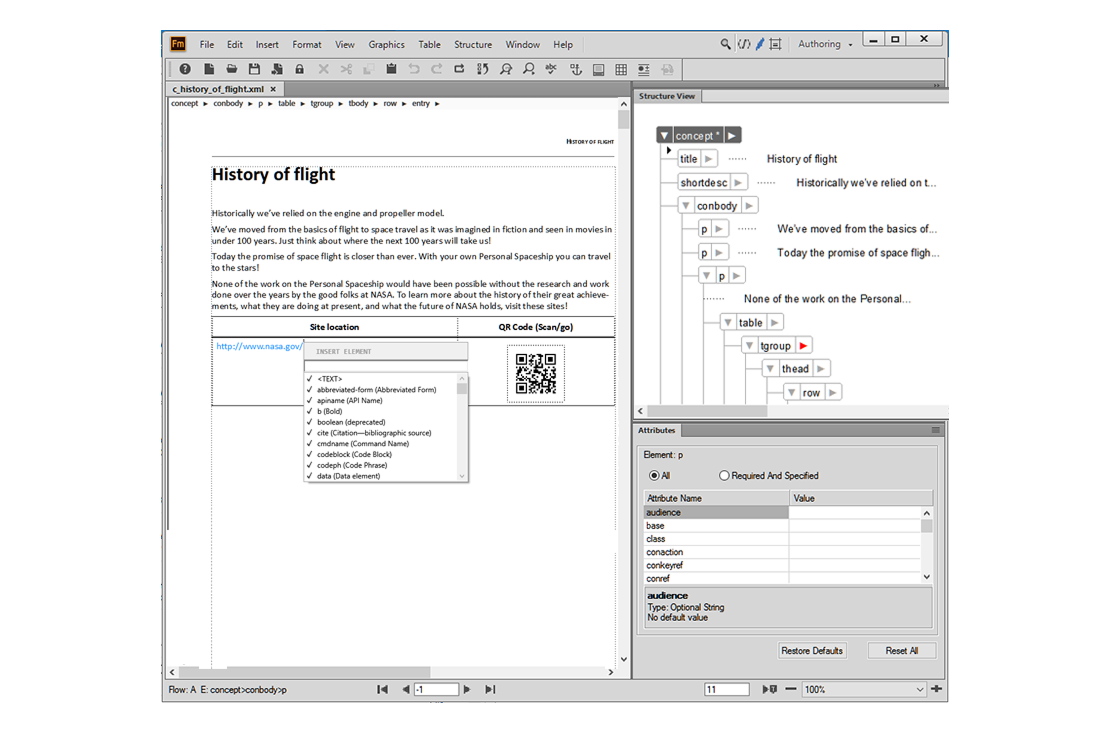Viewport: 1110px width, 733px height.
Task: Toggle the lock icon in the toolbar
Action: (299, 69)
